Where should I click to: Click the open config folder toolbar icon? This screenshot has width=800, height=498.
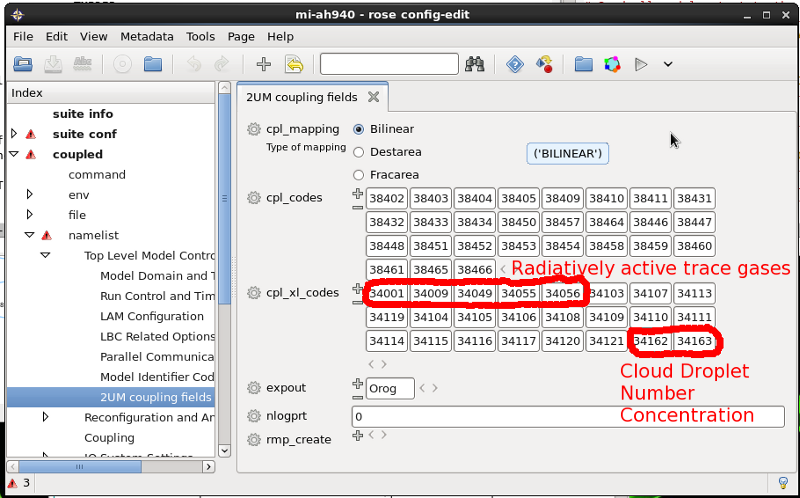point(23,64)
